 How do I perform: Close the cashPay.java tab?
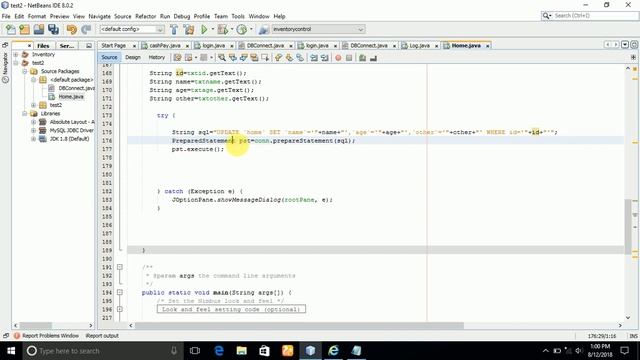[187, 46]
